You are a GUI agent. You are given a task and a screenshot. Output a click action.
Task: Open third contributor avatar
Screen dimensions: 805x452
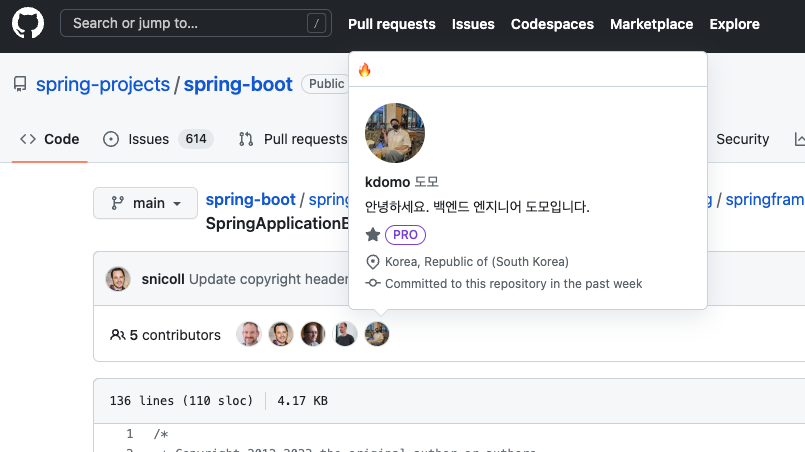point(313,334)
